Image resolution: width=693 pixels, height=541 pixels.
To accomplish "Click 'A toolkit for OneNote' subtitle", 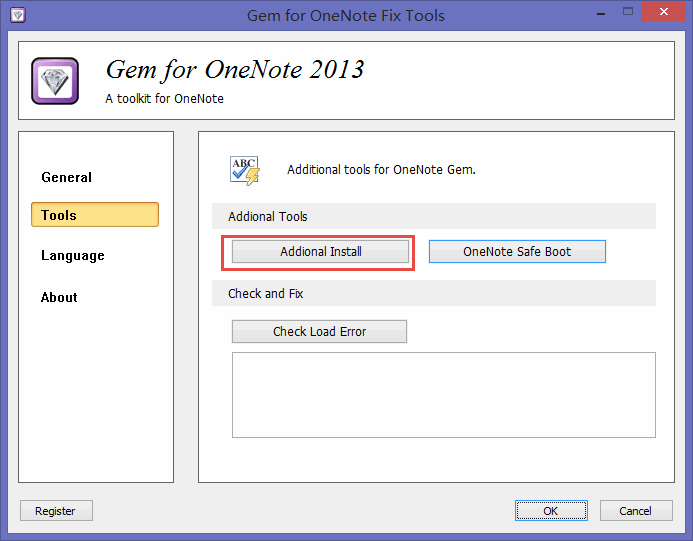I will 164,99.
